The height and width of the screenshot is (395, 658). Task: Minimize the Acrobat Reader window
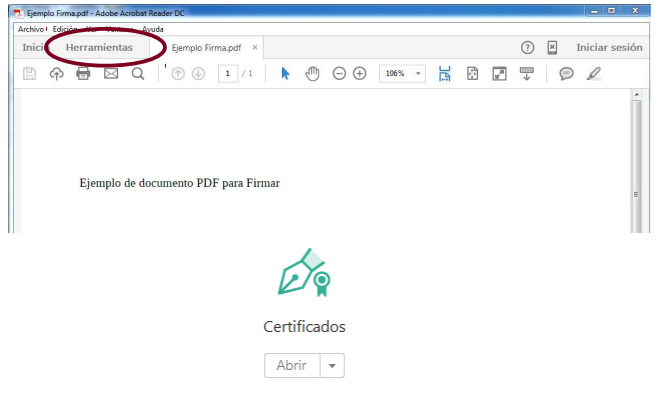(594, 11)
